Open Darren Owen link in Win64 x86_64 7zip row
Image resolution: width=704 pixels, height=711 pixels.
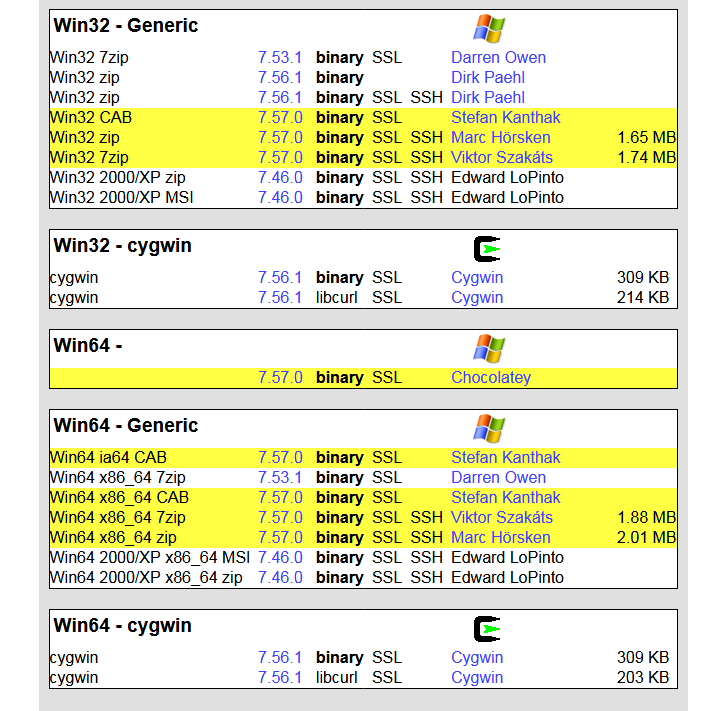pos(498,477)
